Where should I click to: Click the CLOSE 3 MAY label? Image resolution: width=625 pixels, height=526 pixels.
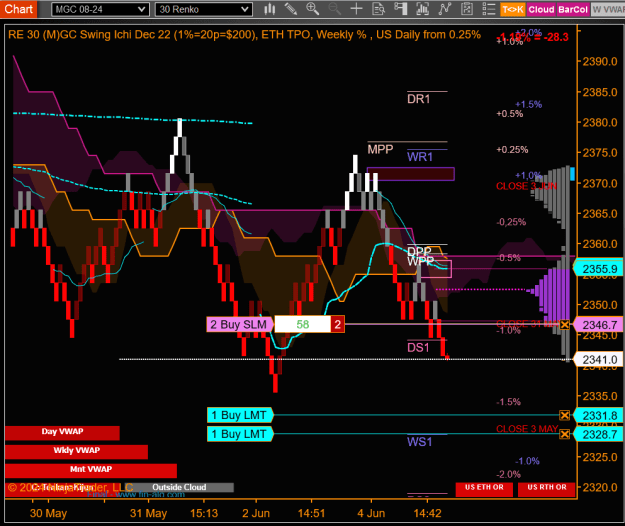(527, 429)
